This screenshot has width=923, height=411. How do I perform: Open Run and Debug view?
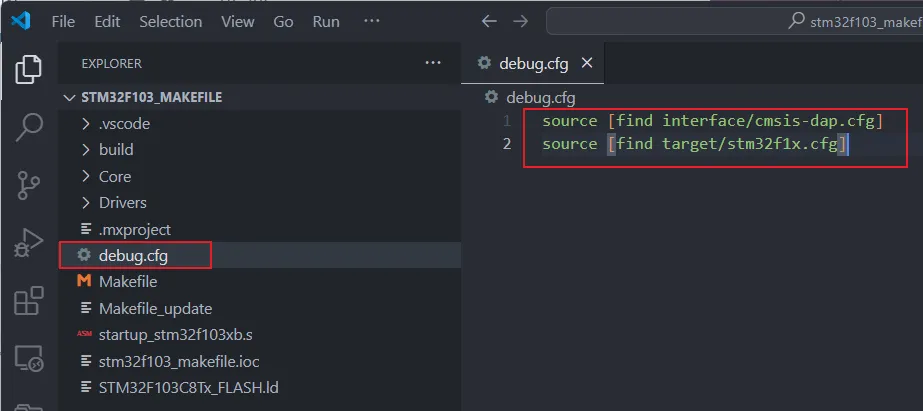[x=29, y=243]
